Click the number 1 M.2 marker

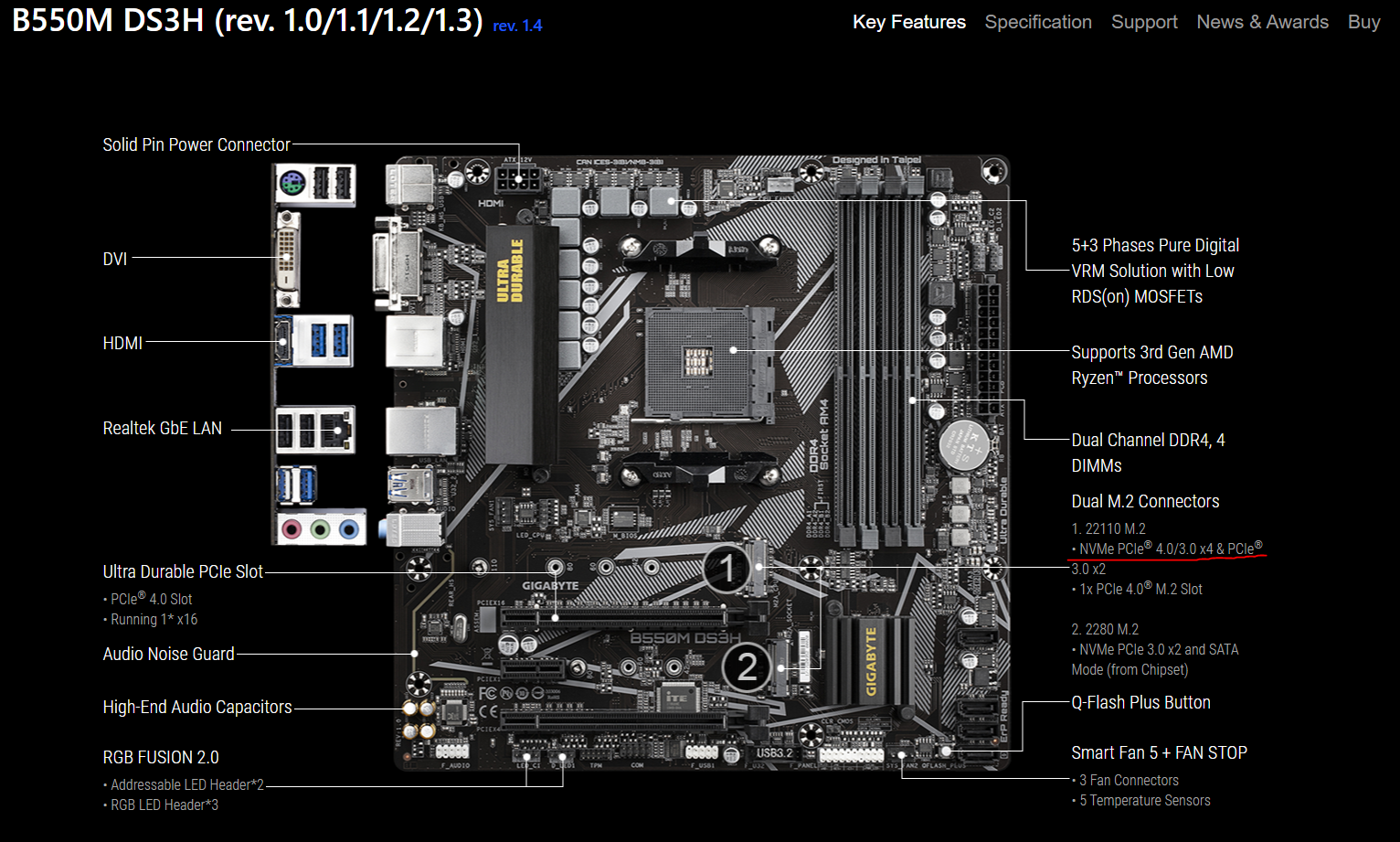[727, 570]
